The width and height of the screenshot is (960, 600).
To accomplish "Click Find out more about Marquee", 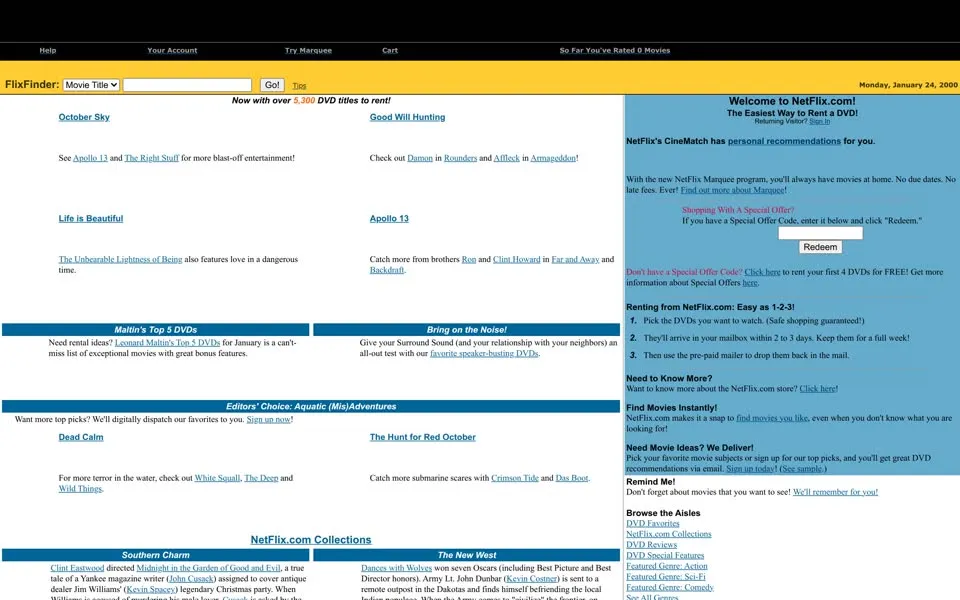I will tap(733, 190).
